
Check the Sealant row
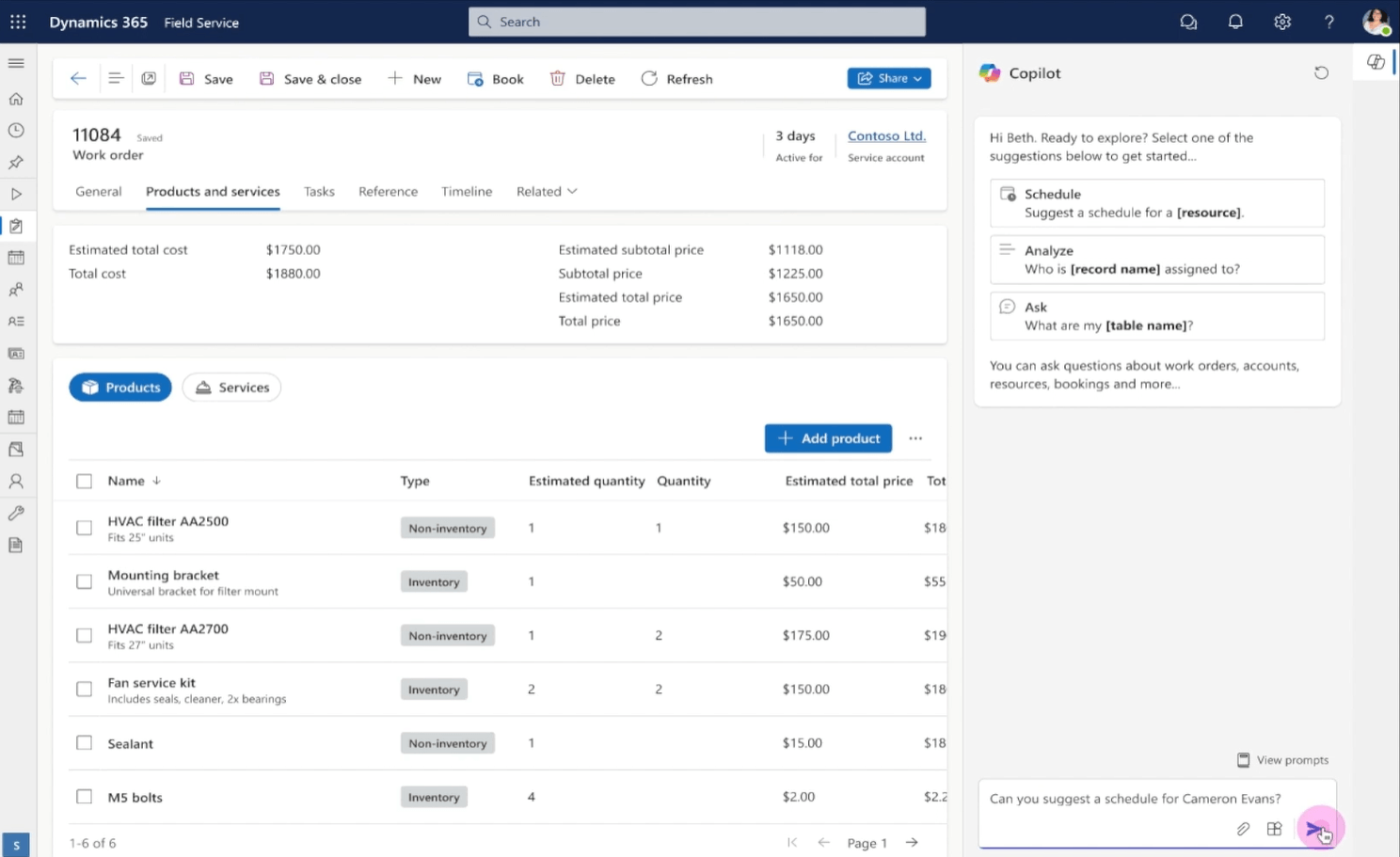tap(84, 743)
